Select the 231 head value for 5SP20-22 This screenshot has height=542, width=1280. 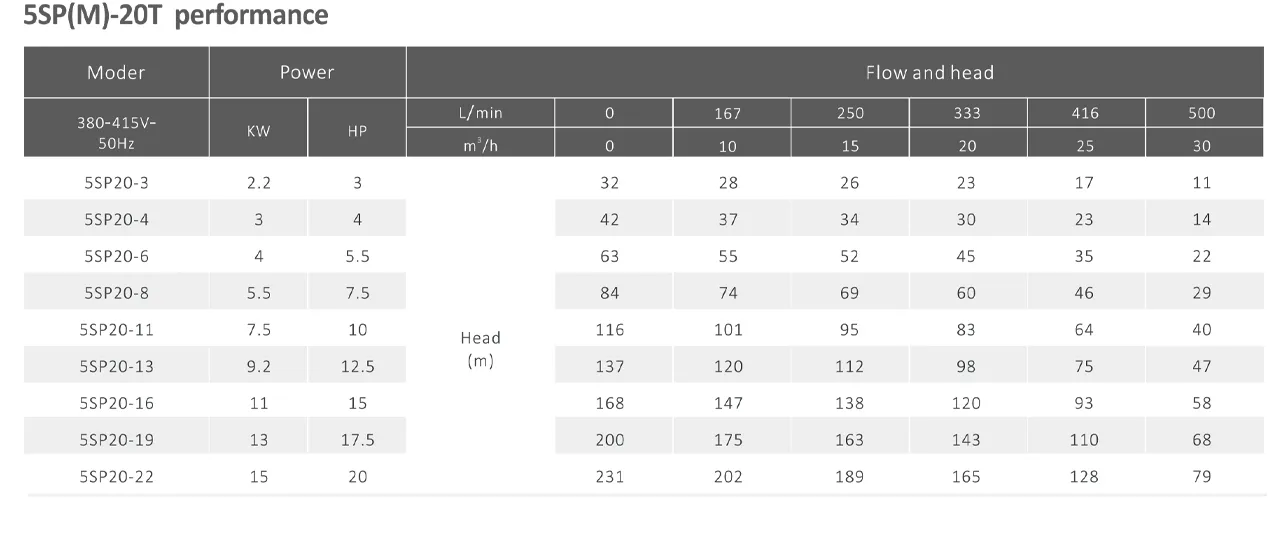point(610,477)
